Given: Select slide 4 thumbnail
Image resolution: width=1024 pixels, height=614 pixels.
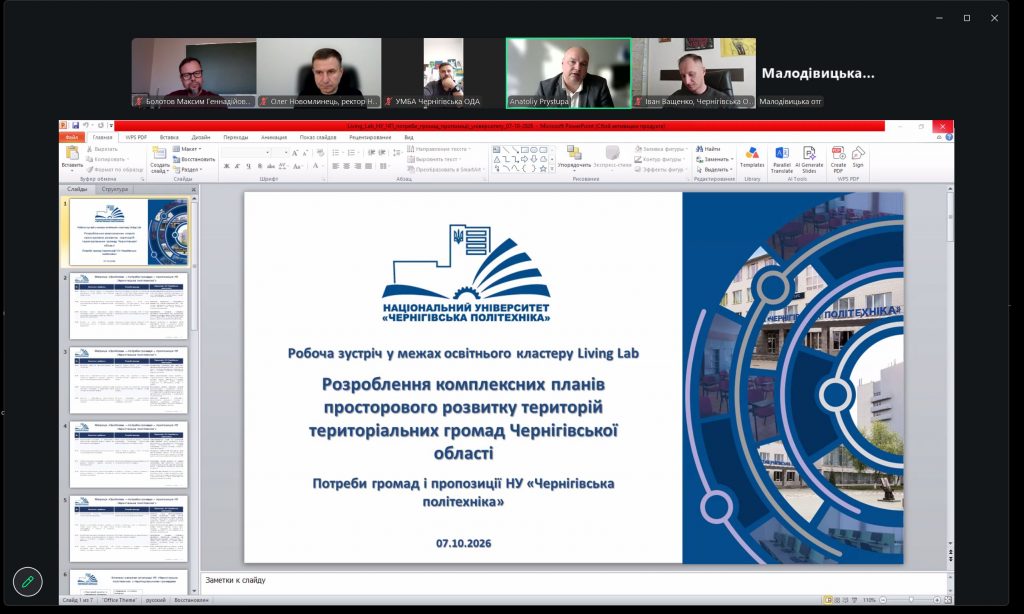Looking at the screenshot, I should click(x=129, y=454).
